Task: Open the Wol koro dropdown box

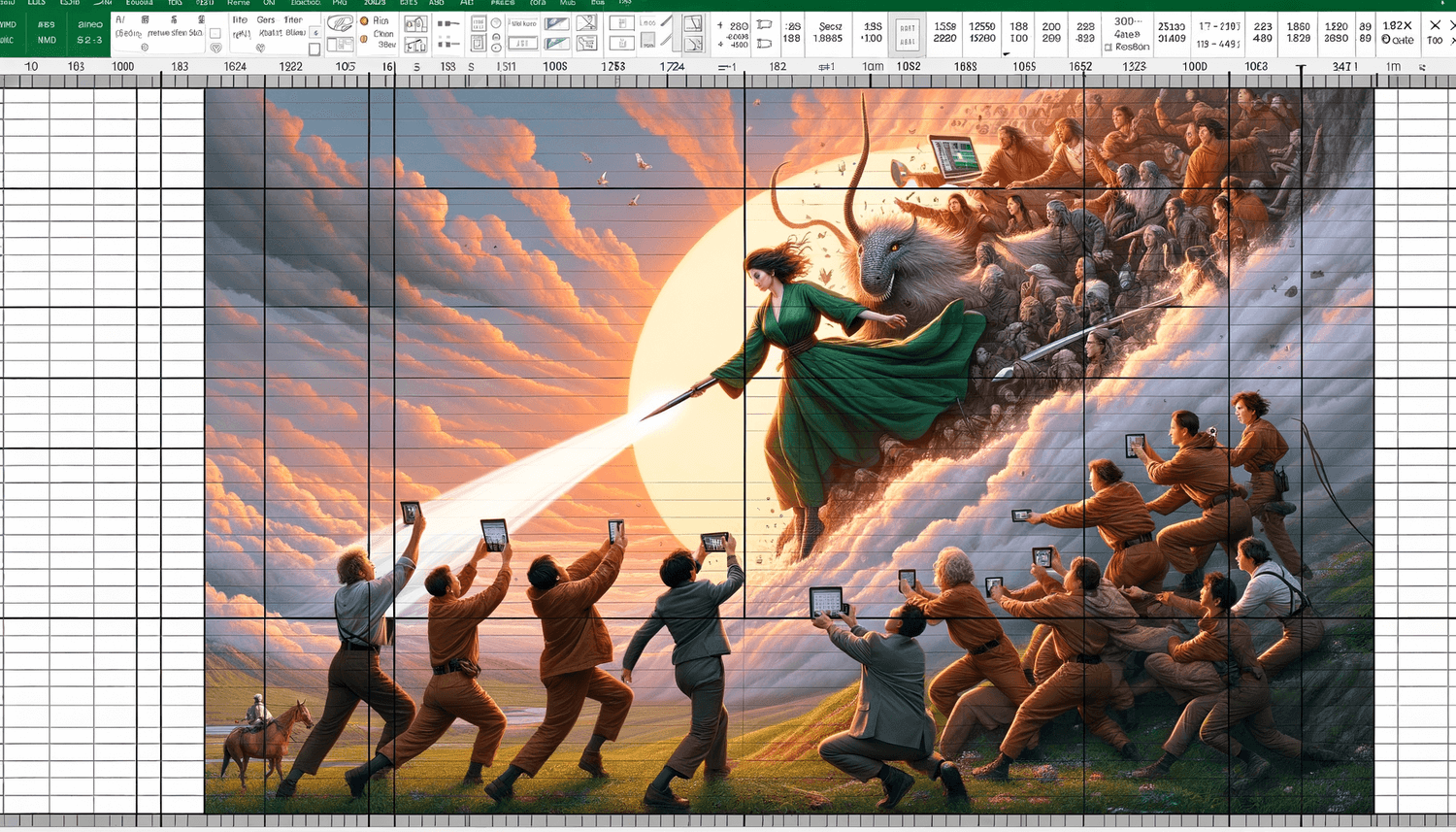Action: pos(522,23)
